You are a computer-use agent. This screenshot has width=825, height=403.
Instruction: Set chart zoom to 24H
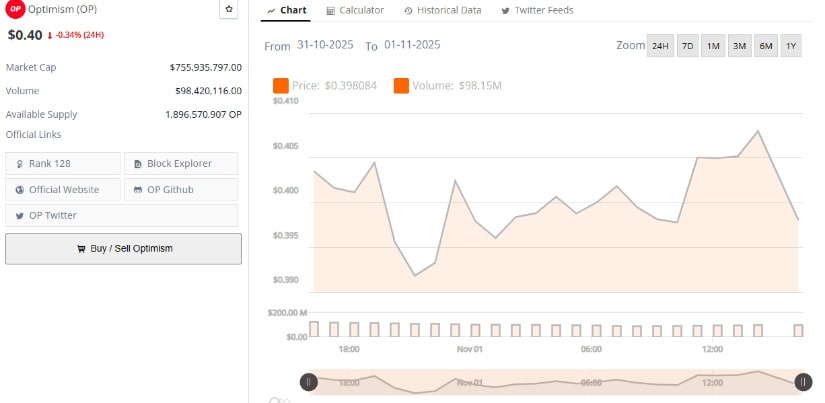[660, 46]
